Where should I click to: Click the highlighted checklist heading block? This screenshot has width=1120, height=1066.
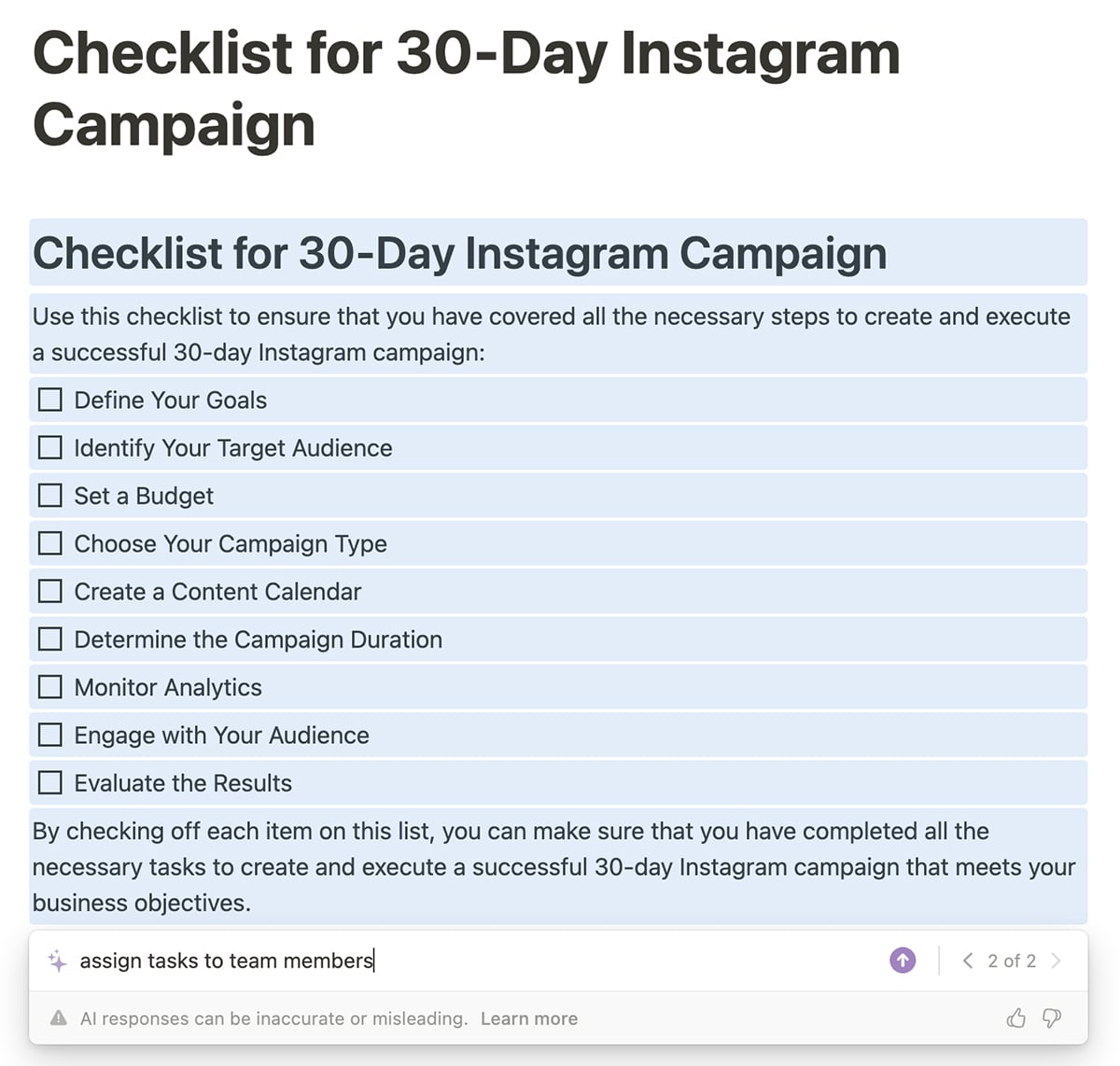pyautogui.click(x=459, y=253)
